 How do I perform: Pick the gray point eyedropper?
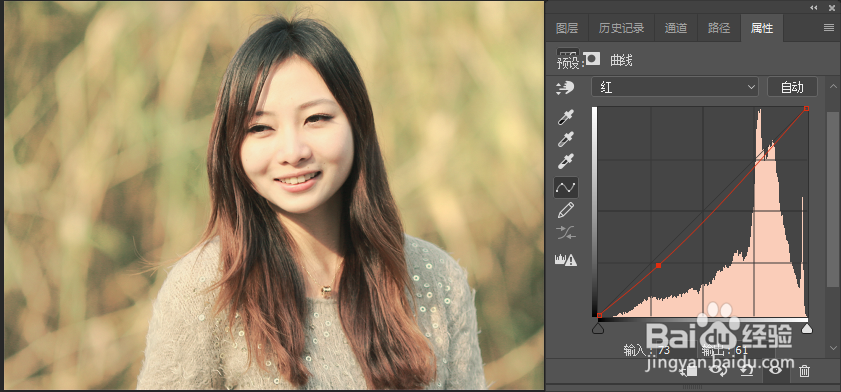point(565,139)
